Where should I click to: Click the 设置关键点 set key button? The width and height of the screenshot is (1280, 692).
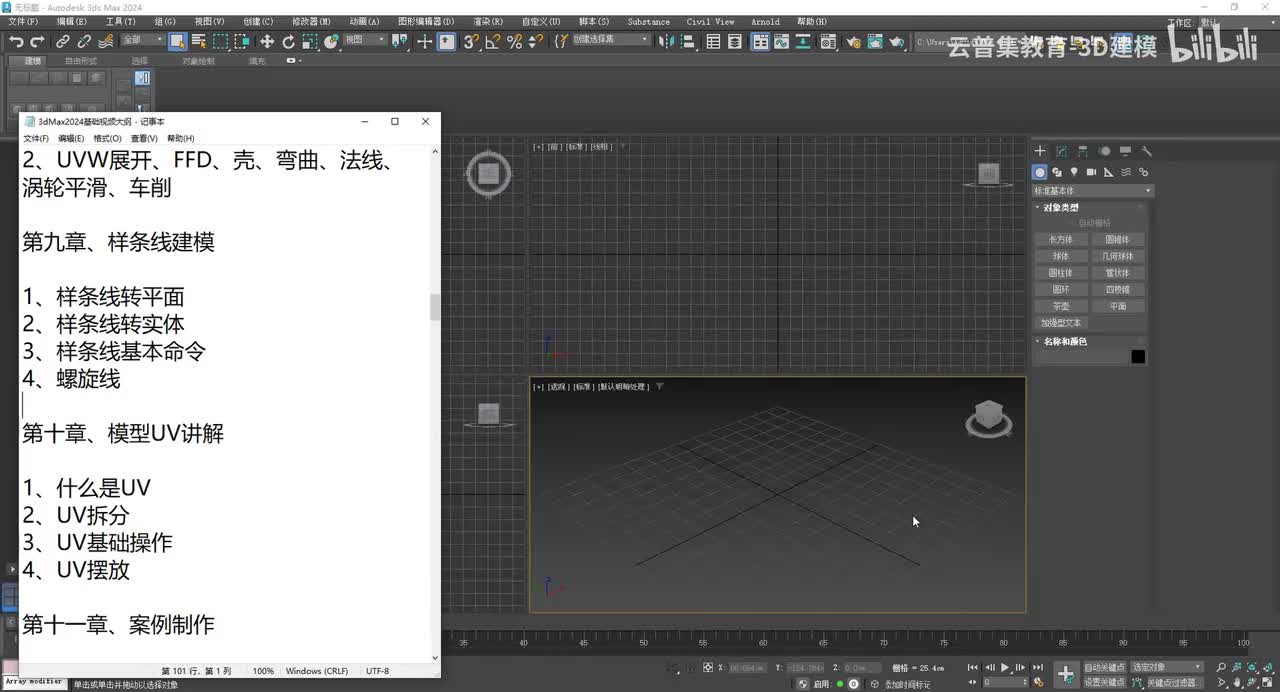point(1104,682)
